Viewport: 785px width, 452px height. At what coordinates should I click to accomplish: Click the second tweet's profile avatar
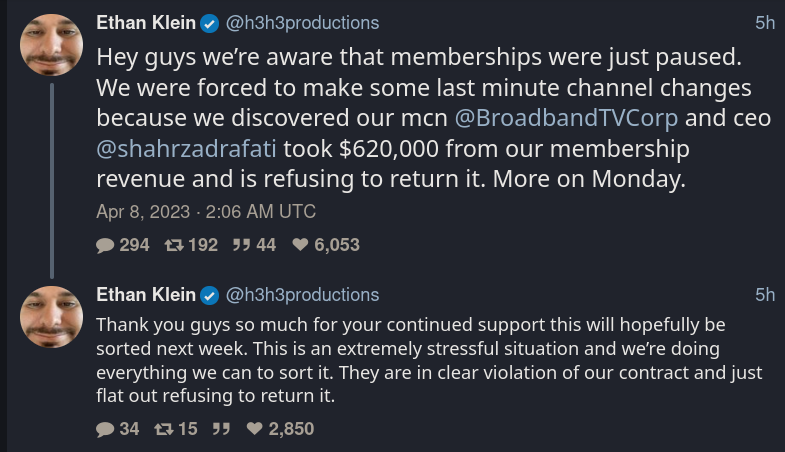point(52,317)
